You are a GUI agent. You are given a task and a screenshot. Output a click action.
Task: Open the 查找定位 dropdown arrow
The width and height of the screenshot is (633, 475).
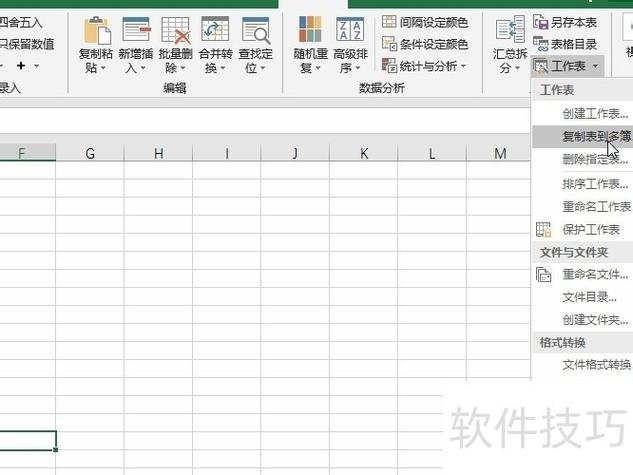tap(263, 68)
